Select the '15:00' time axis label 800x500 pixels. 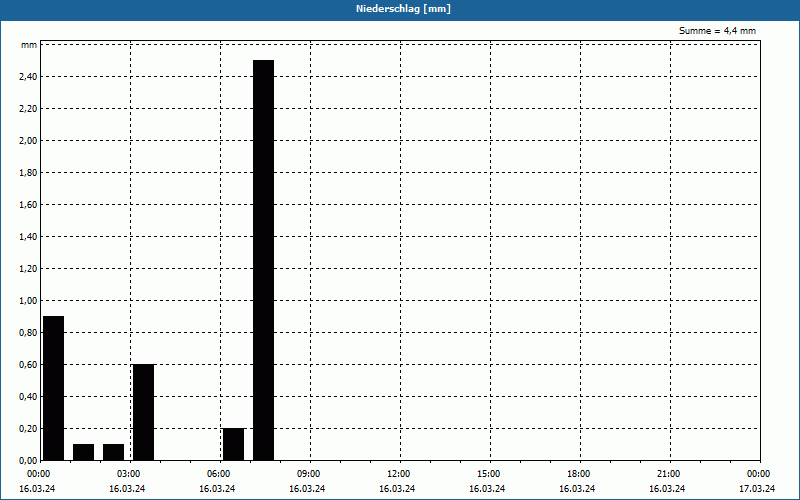pyautogui.click(x=489, y=474)
